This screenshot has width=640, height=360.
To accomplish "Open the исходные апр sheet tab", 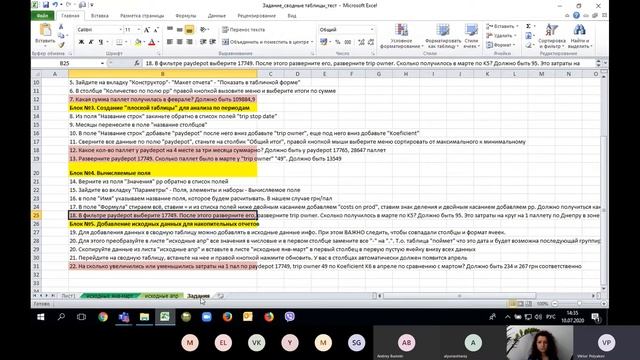I will pos(162,296).
